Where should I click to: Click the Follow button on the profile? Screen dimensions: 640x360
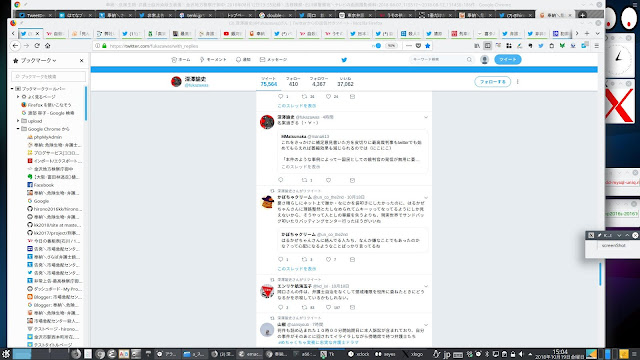[493, 82]
